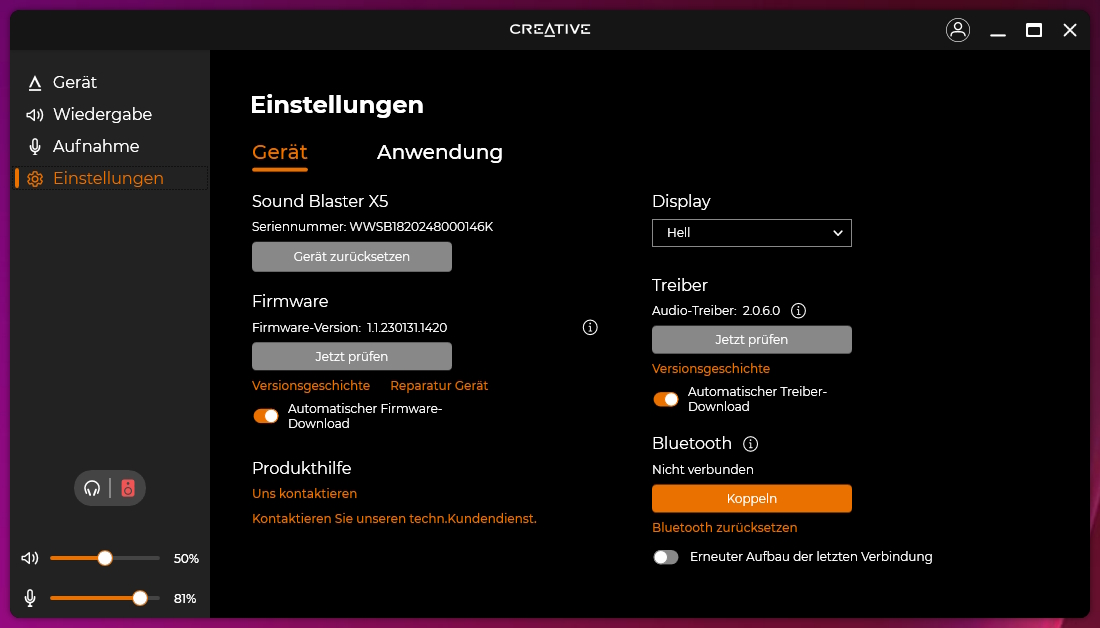View firmware info via the info icon
The image size is (1100, 628).
click(x=590, y=327)
